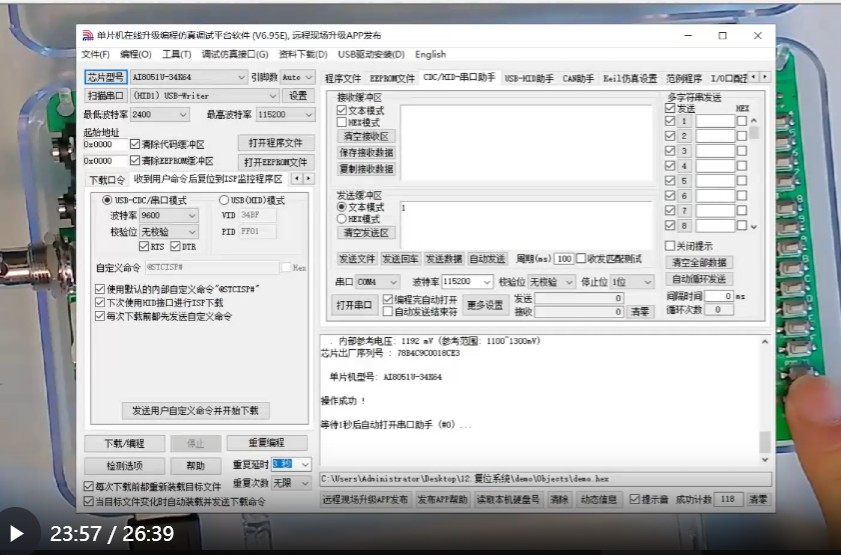The image size is (841, 555).
Task: Expand 重复延时 dropdown
Action: [305, 464]
